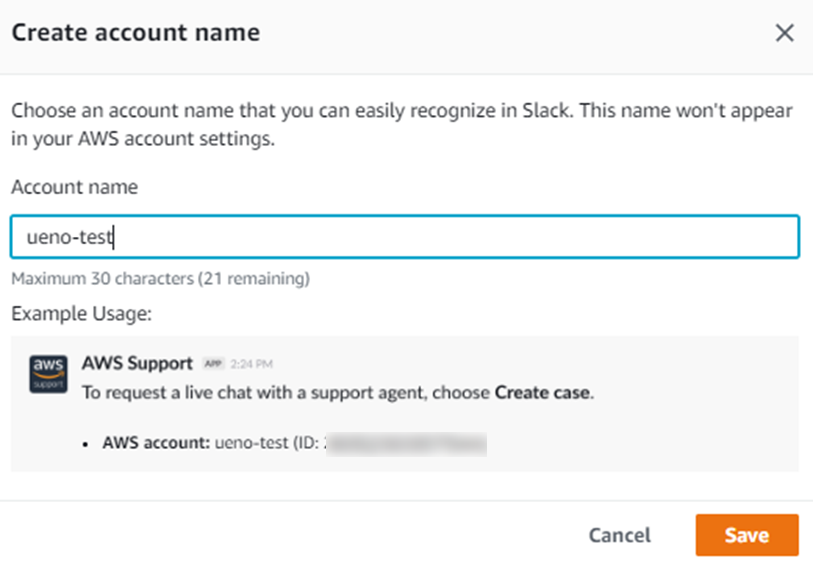
Task: Click the 'Create account name' dialog title
Action: point(136,32)
